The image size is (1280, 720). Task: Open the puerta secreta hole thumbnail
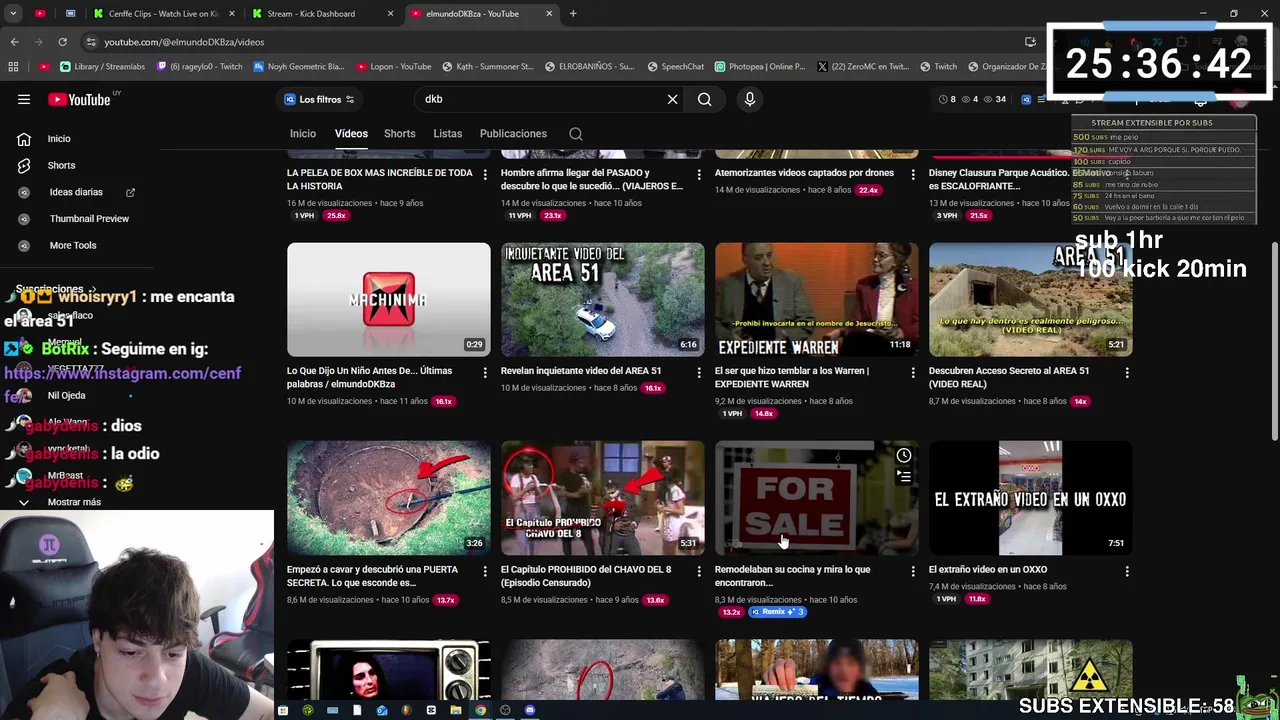pyautogui.click(x=389, y=498)
